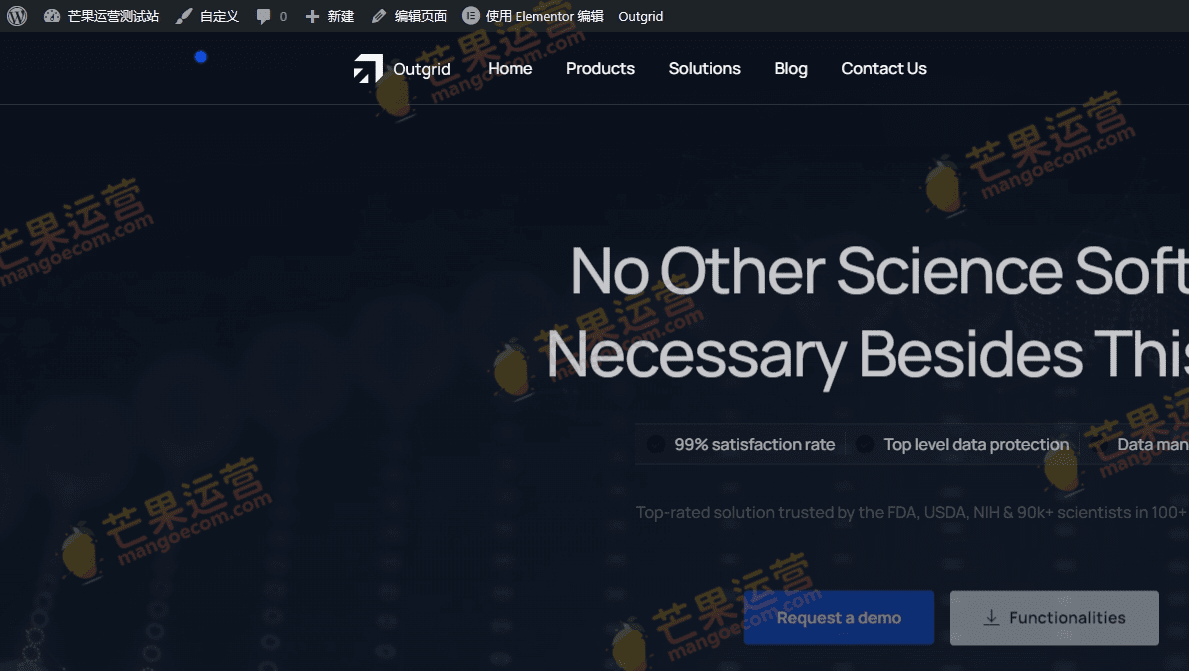Screen dimensions: 1189x671
Task: Visit the Blog nav link
Action: [x=791, y=69]
